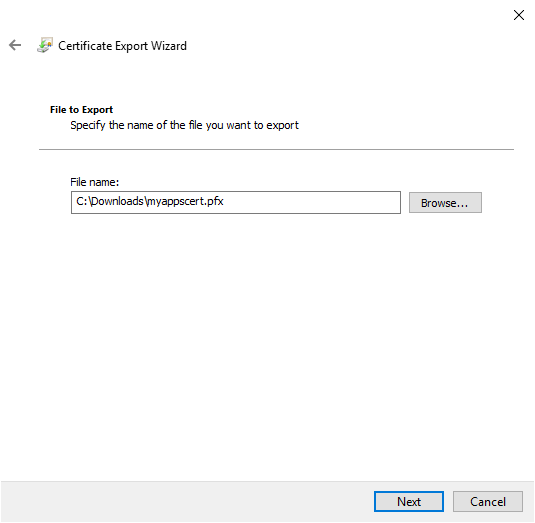This screenshot has height=523, width=535.
Task: Open the Browse... file picker
Action: click(445, 203)
